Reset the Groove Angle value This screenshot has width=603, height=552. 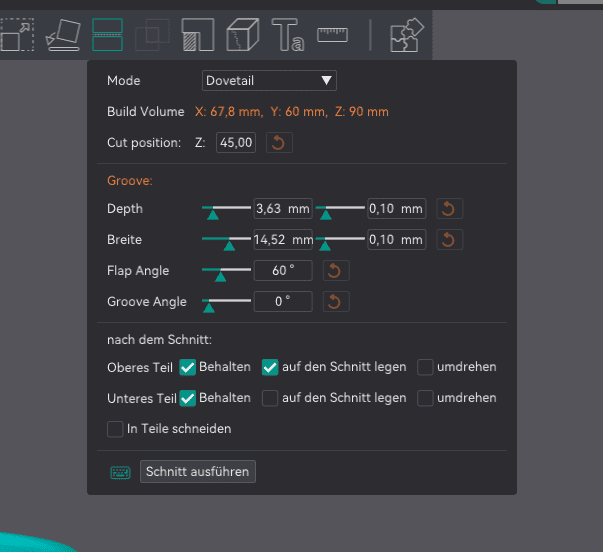click(x=336, y=302)
